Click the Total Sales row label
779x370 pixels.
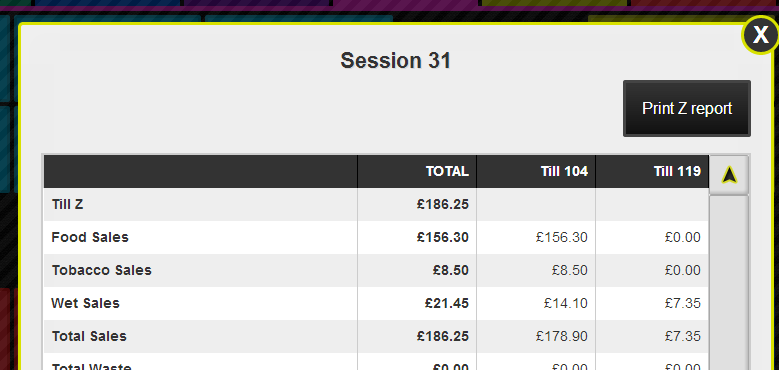pyautogui.click(x=89, y=336)
